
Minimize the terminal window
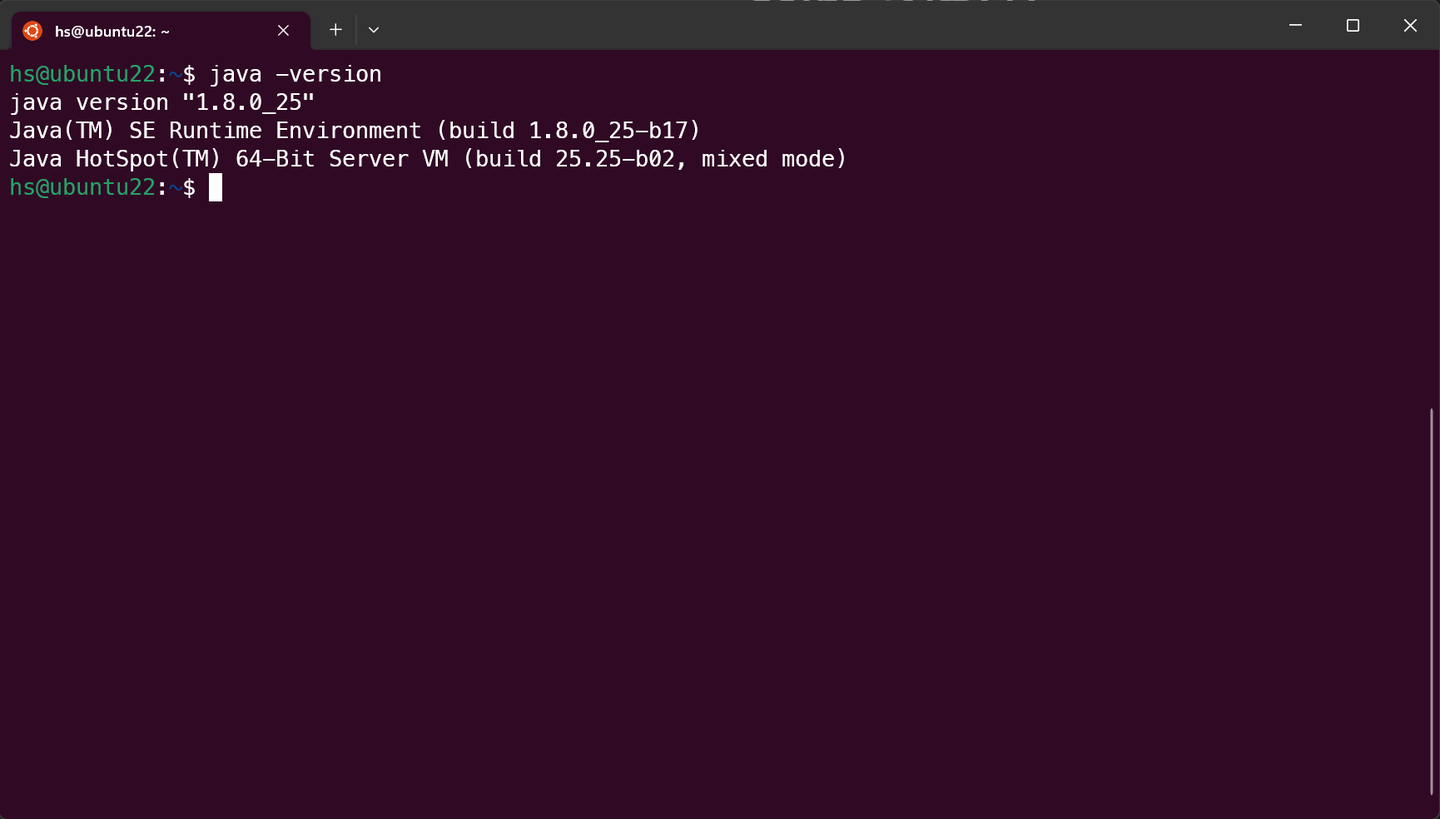1295,25
